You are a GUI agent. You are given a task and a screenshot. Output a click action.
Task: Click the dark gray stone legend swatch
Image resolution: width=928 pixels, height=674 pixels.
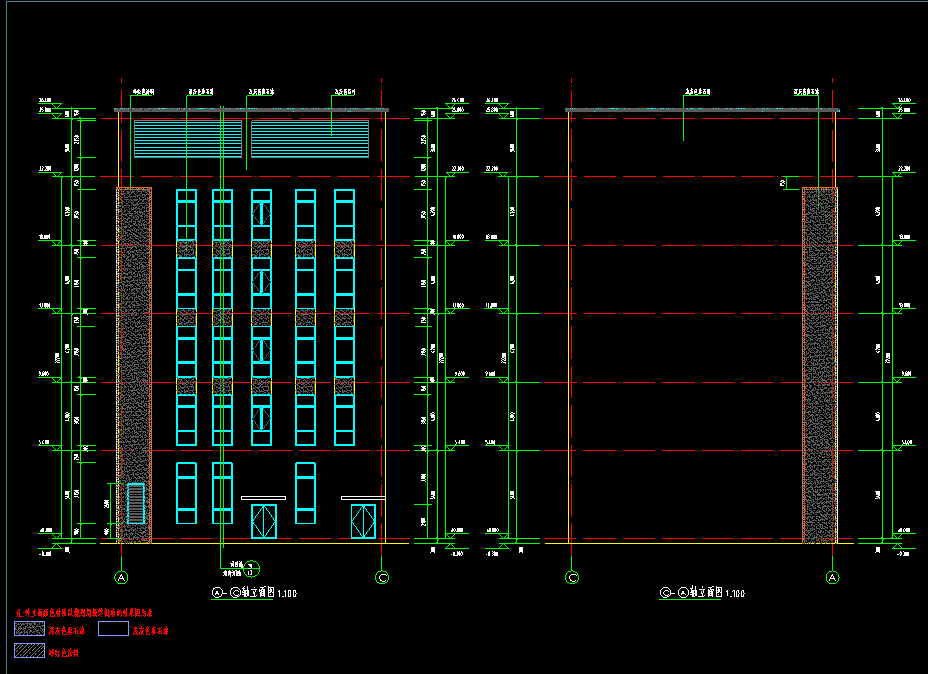29,630
